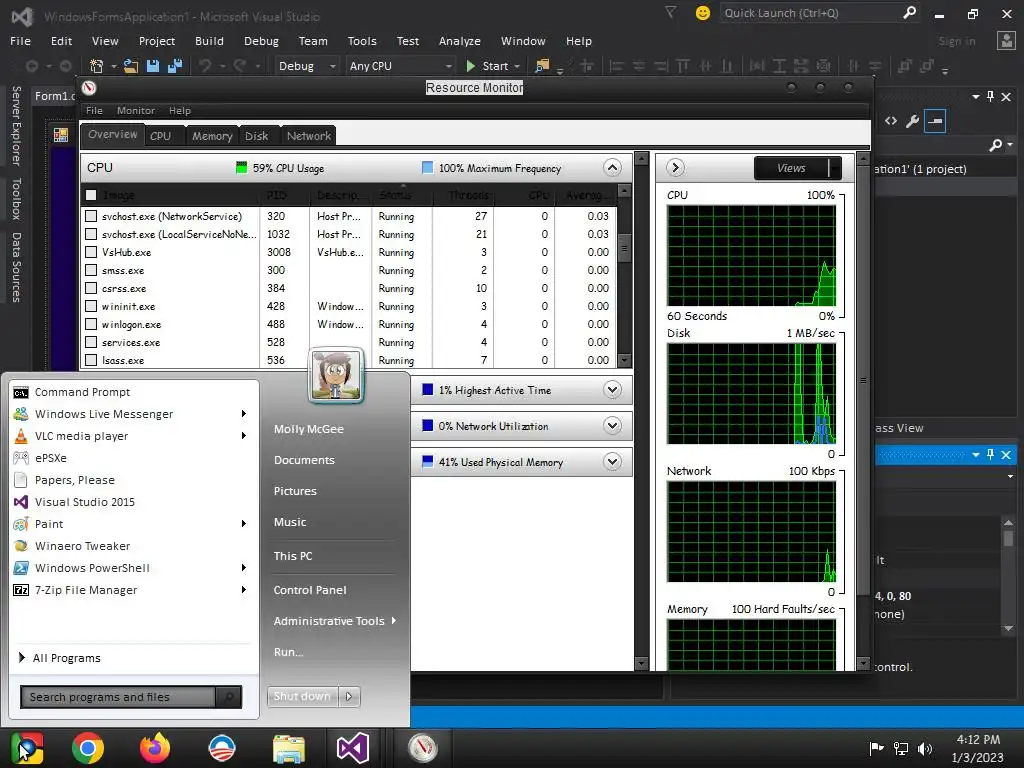Toggle Preview Selected Items icon in Solution Explorer

(935, 121)
